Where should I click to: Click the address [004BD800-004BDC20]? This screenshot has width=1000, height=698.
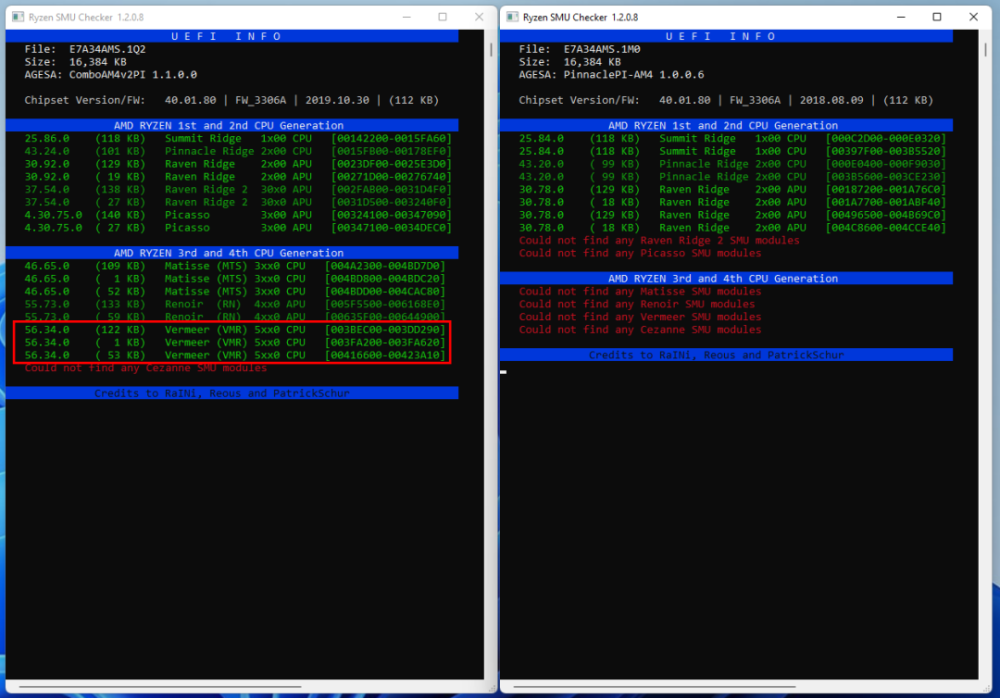tap(385, 279)
